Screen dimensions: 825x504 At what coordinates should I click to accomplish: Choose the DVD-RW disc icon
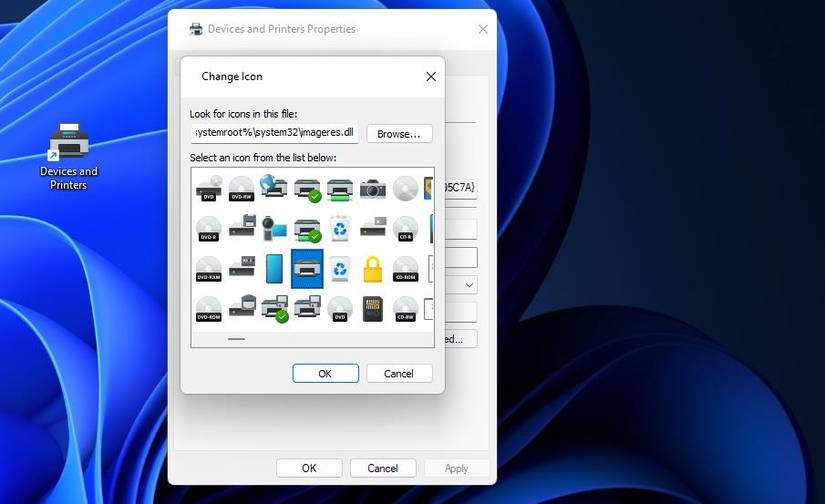(242, 189)
